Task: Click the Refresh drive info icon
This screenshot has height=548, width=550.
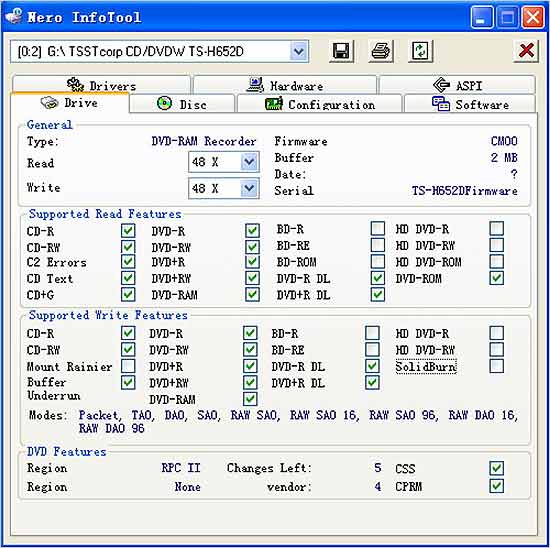Action: [420, 51]
